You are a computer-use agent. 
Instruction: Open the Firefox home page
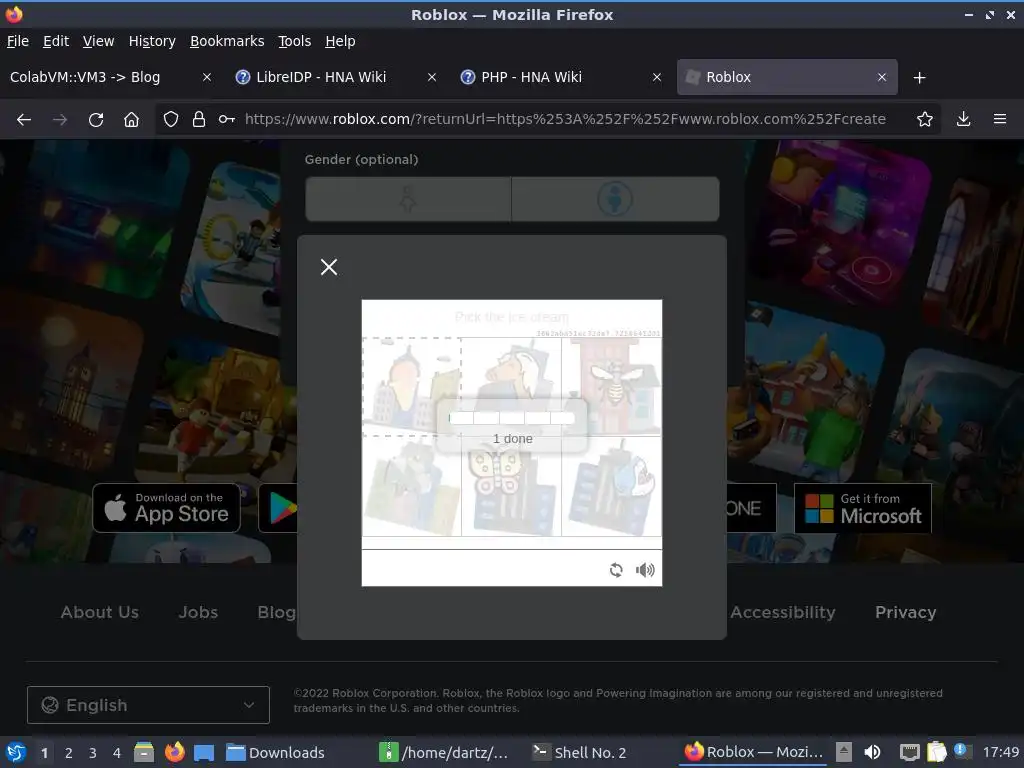(131, 120)
